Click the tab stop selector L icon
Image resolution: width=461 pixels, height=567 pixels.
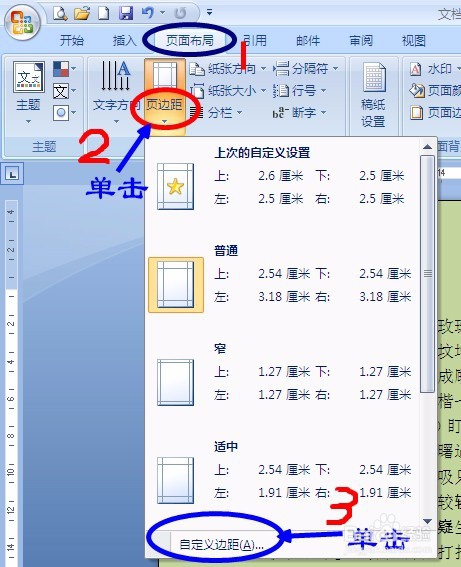click(x=13, y=174)
